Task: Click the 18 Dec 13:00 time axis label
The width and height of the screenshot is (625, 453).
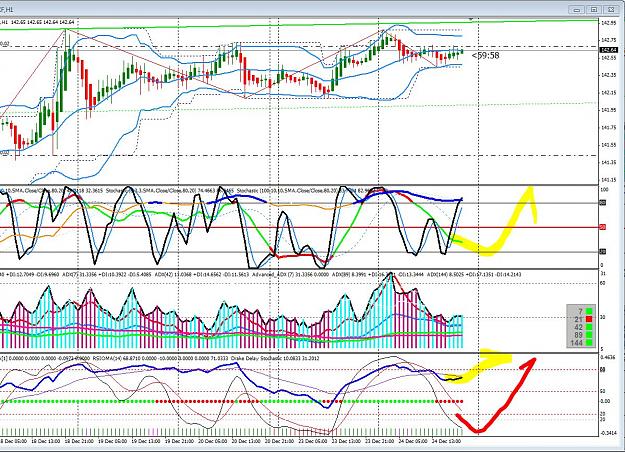Action: tap(46, 441)
